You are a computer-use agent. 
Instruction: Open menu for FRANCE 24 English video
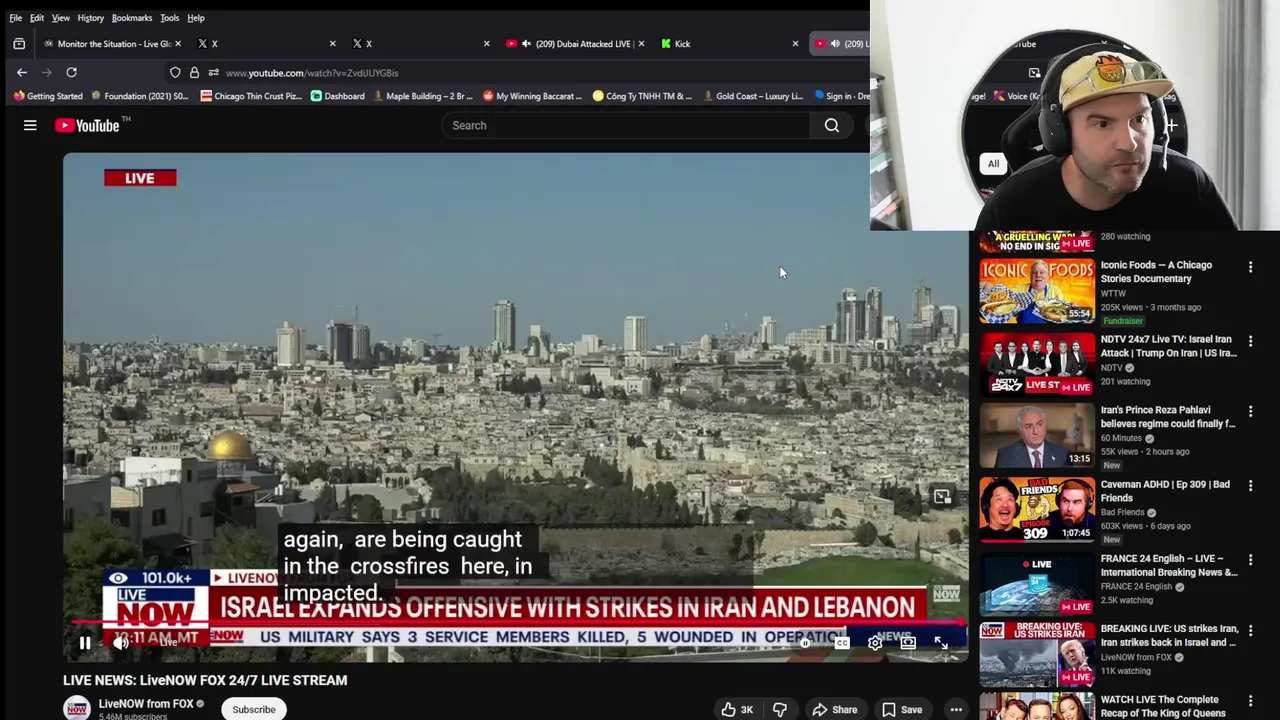[x=1250, y=560]
